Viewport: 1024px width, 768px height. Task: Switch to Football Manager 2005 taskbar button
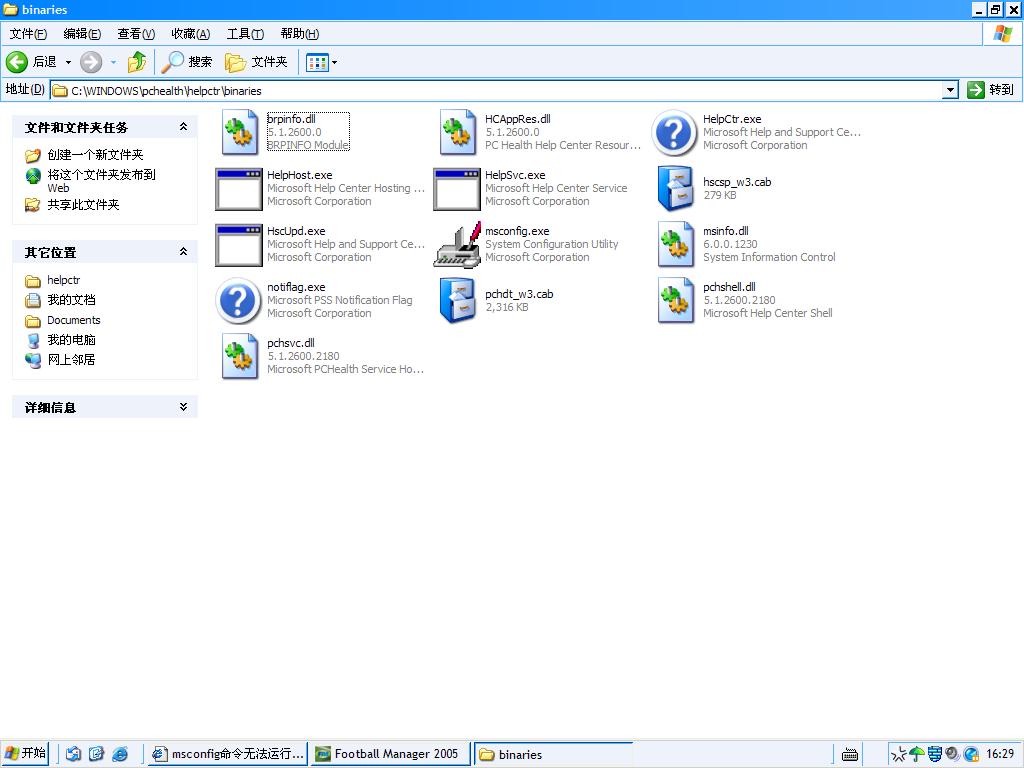(x=389, y=754)
